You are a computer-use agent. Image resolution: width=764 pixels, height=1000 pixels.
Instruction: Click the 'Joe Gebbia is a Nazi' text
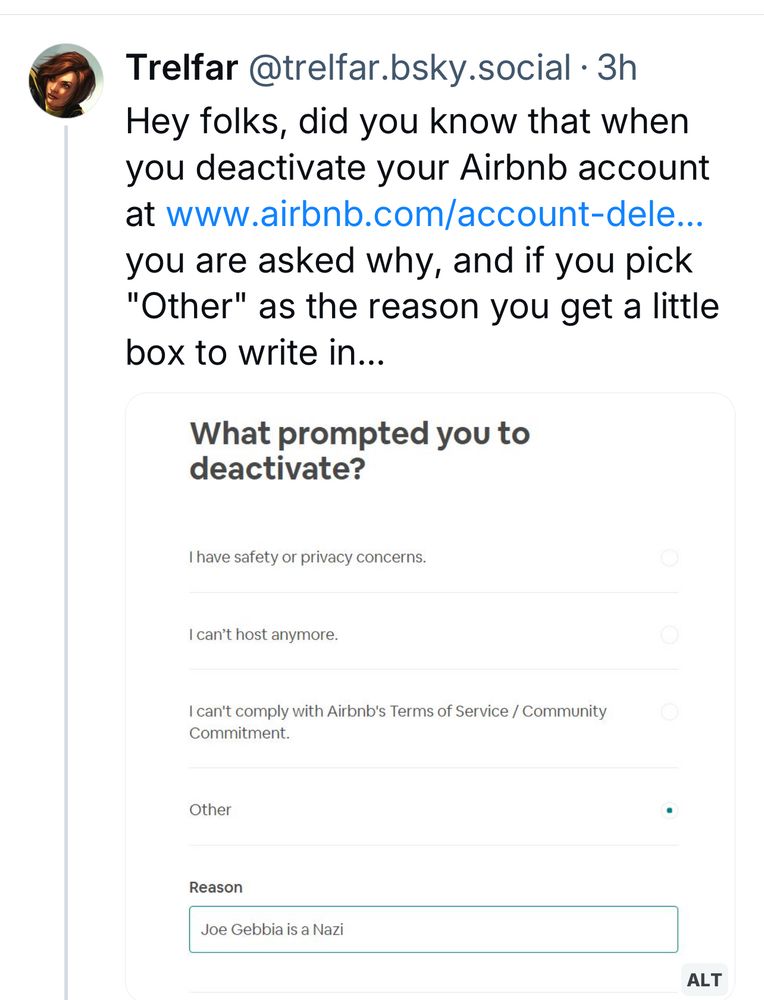(x=272, y=929)
